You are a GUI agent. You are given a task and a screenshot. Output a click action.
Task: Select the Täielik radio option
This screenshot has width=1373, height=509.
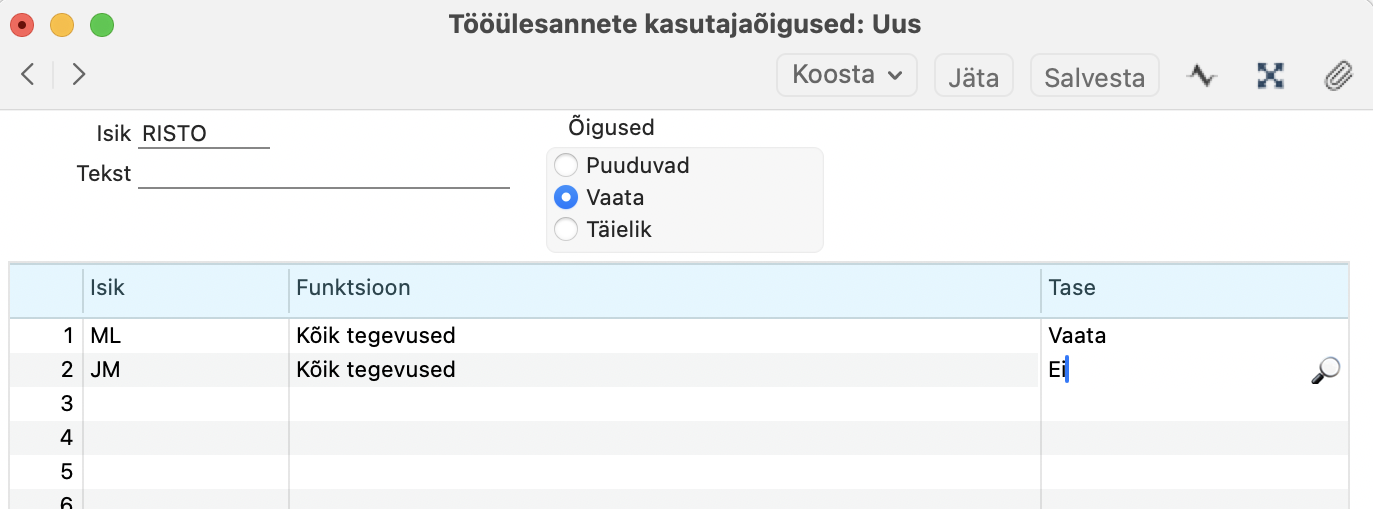tap(566, 229)
